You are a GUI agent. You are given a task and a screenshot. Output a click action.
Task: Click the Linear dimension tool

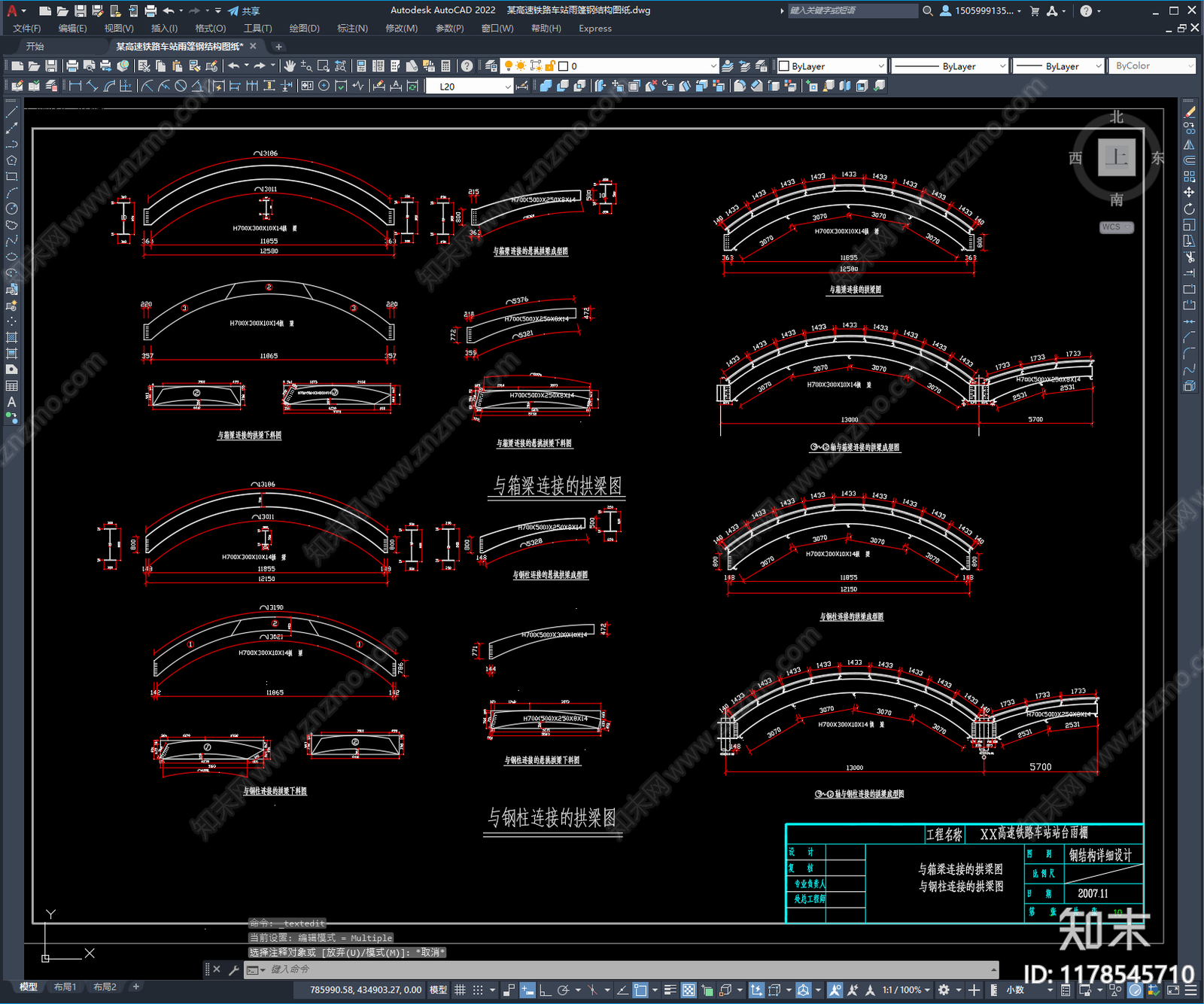tap(75, 86)
